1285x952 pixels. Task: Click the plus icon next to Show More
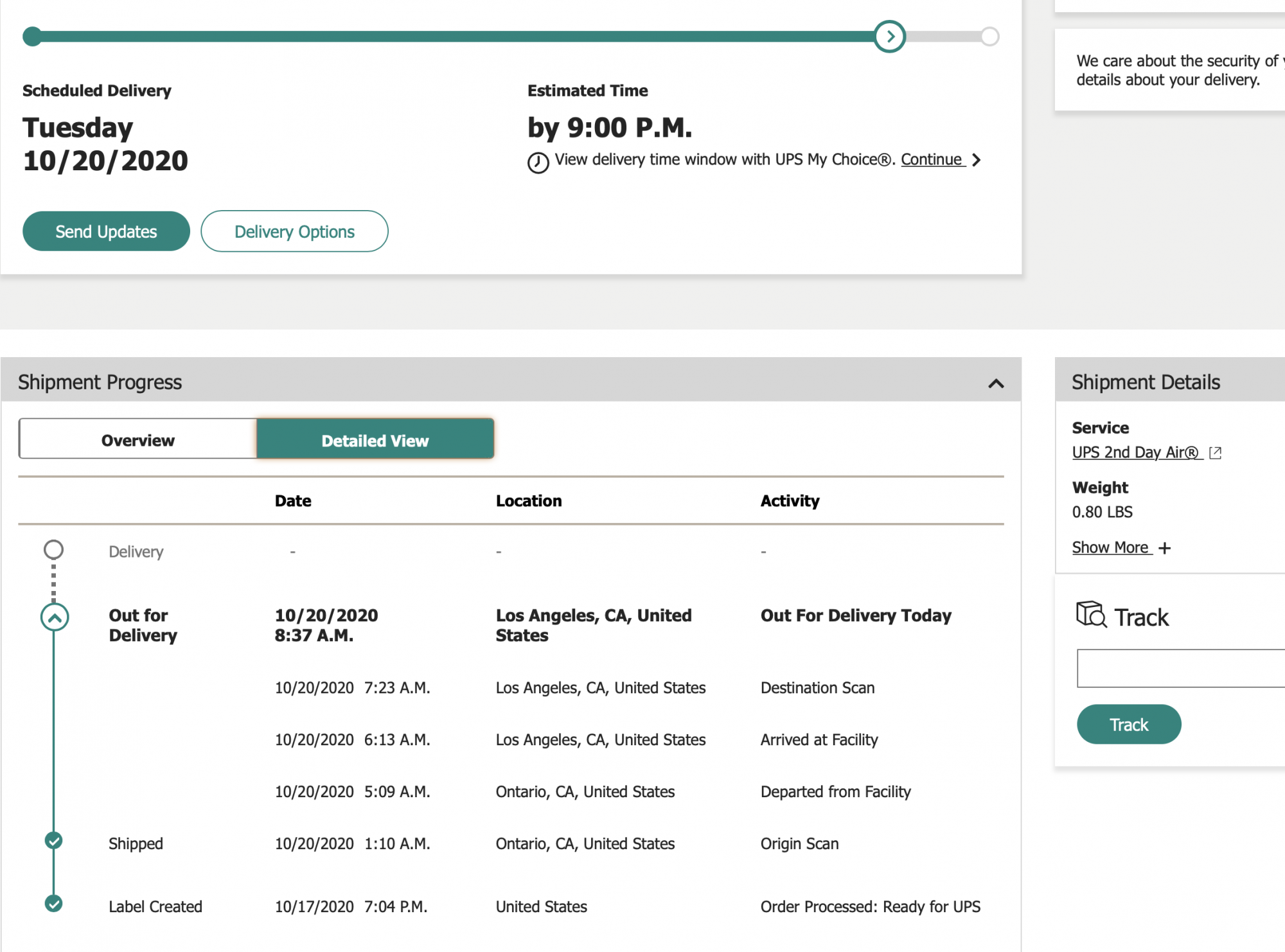1165,548
